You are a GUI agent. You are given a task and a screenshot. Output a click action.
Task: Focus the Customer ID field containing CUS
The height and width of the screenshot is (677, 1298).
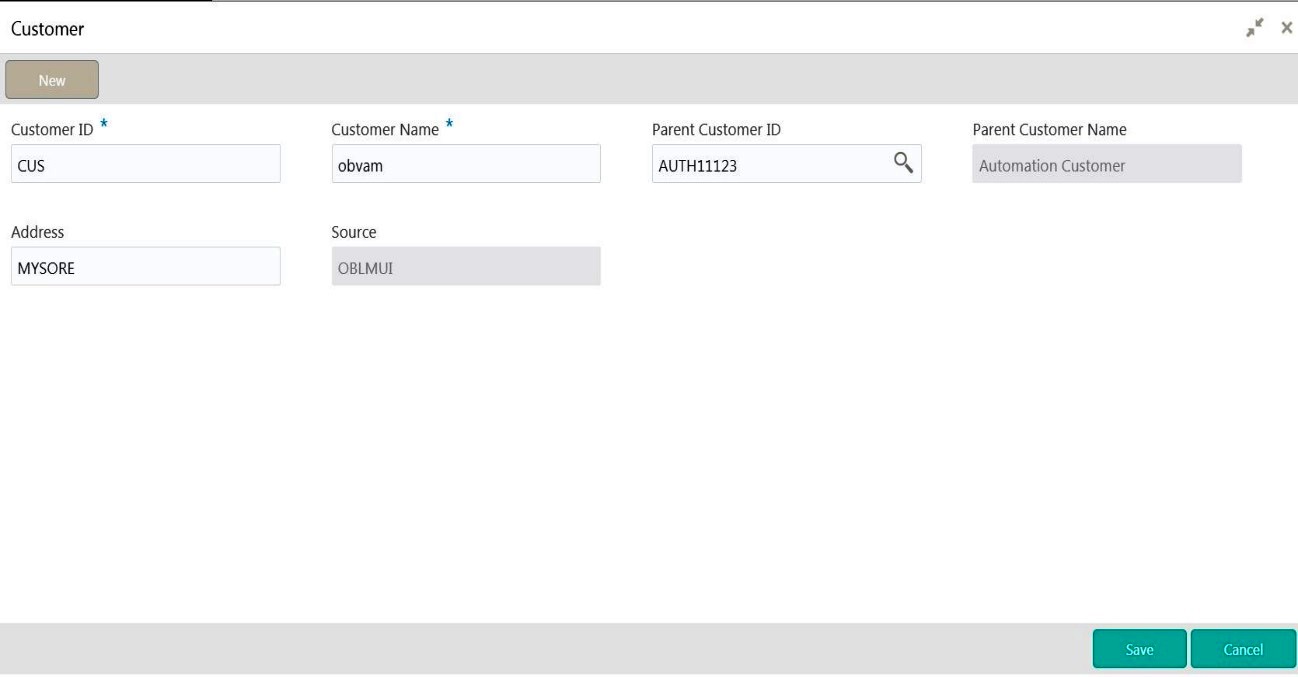[x=145, y=165]
